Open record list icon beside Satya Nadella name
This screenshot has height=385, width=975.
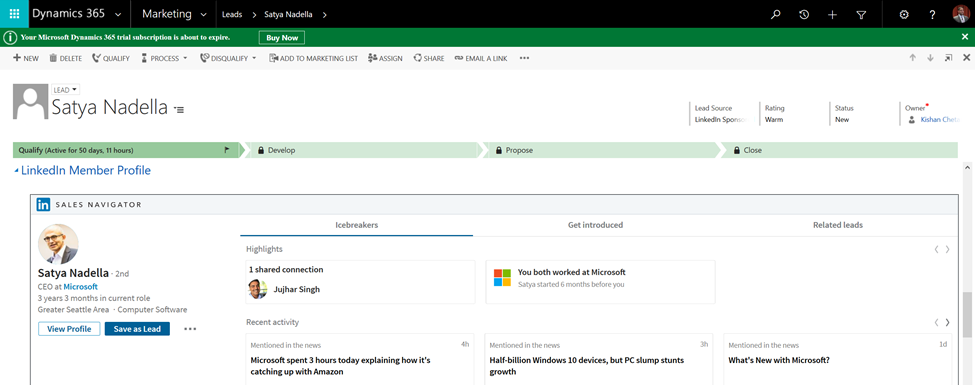(179, 109)
